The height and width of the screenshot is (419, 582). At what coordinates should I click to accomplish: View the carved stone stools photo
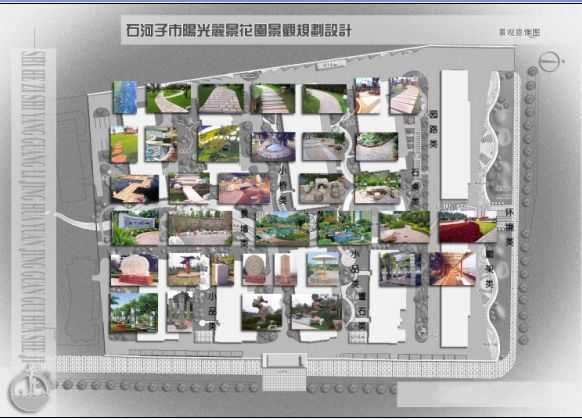click(323, 189)
